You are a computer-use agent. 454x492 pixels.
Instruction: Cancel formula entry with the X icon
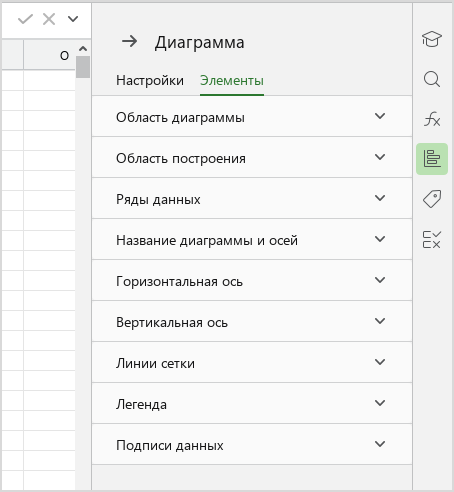click(49, 19)
